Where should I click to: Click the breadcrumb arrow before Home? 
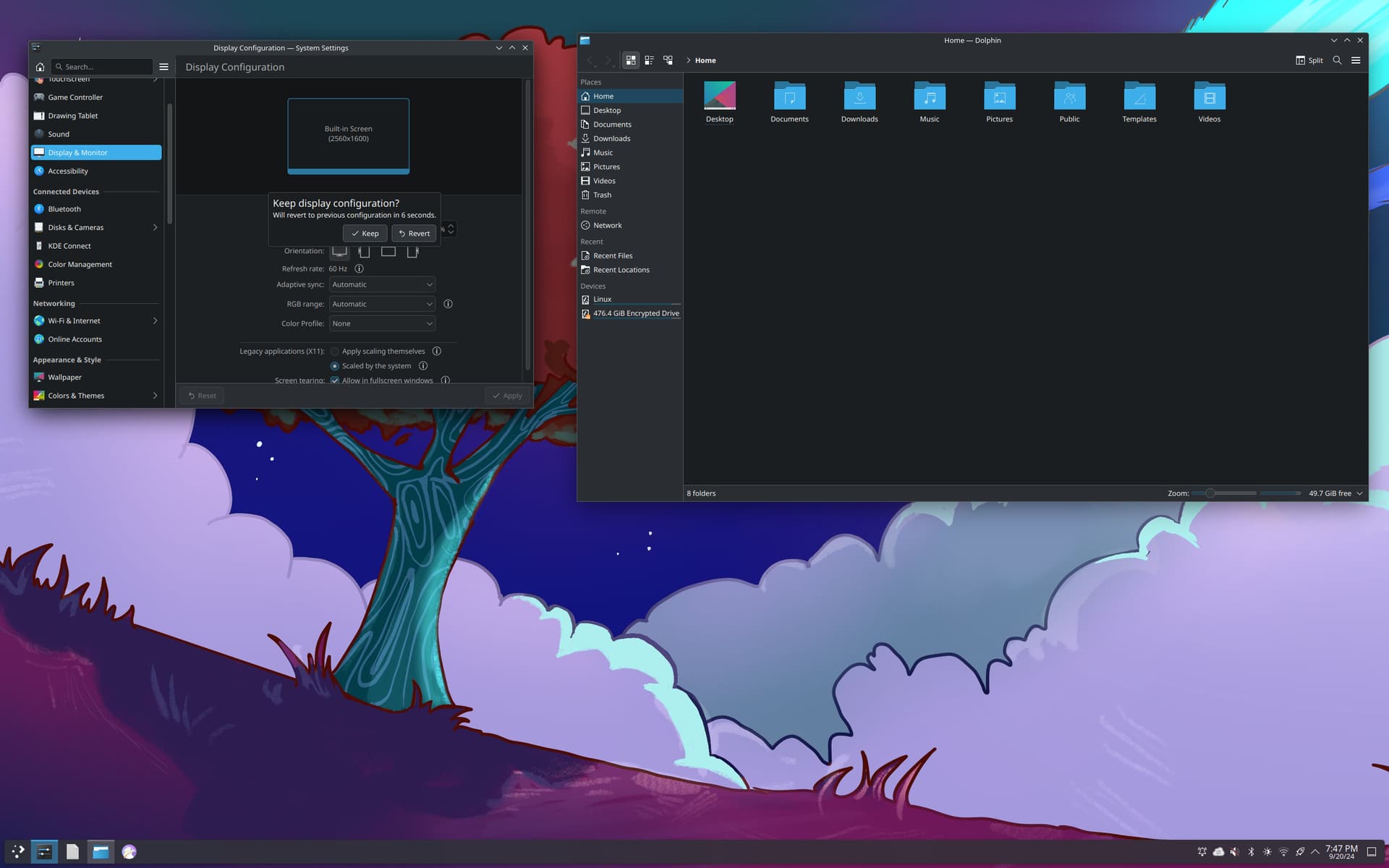click(x=688, y=60)
